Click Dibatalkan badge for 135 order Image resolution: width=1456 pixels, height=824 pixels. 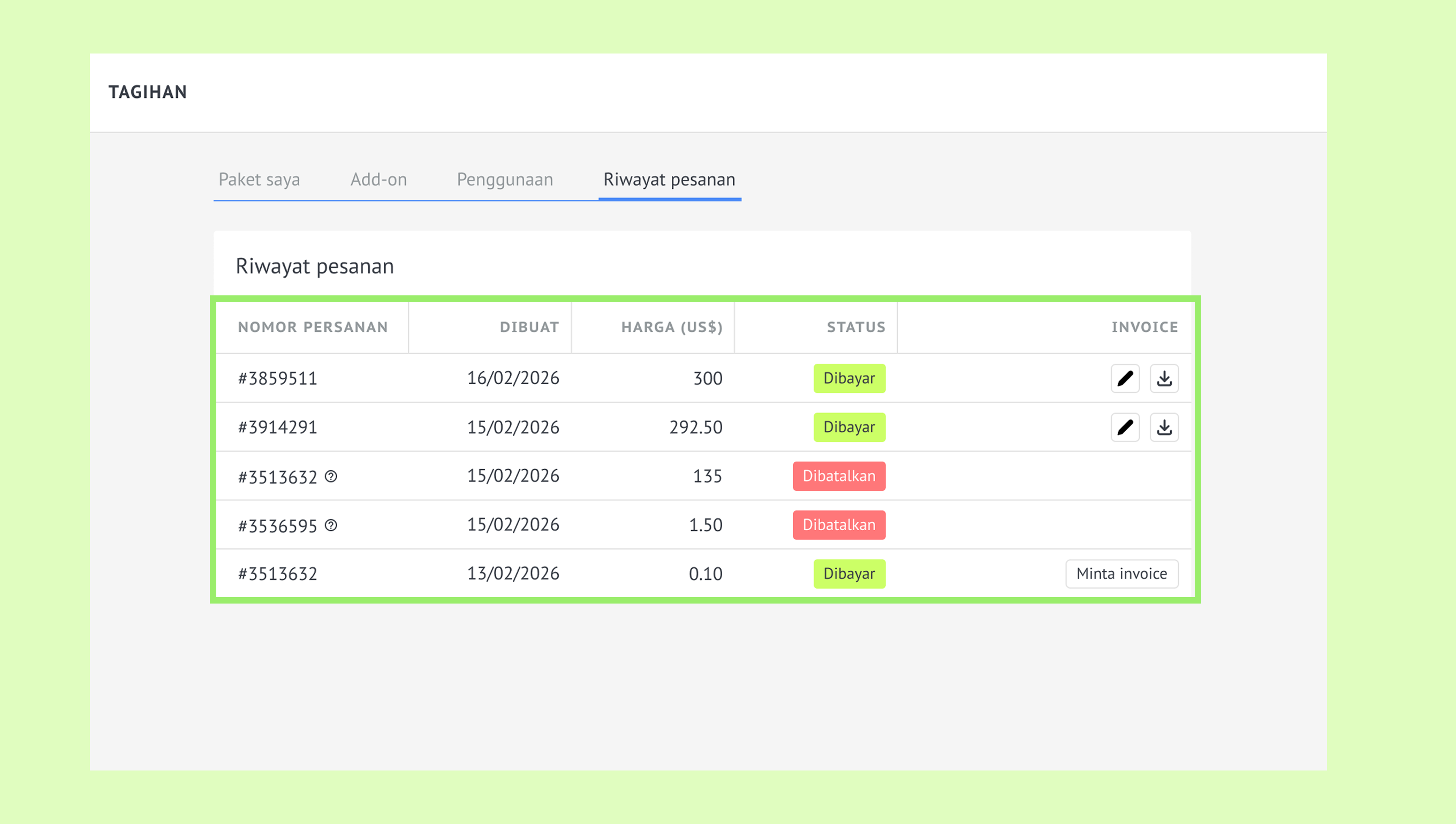coord(839,476)
